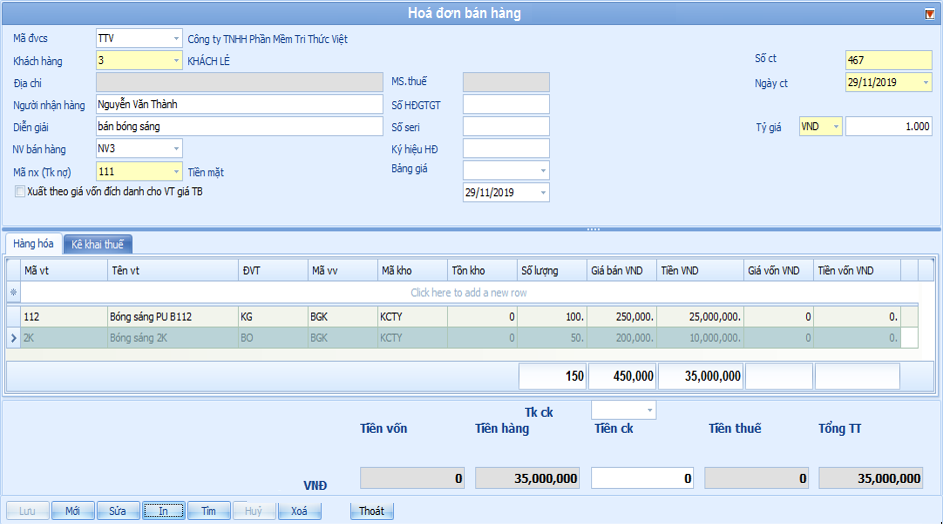Viewport: 943px width, 524px height.
Task: Click the top-right window menu arrow icon
Action: click(x=930, y=13)
